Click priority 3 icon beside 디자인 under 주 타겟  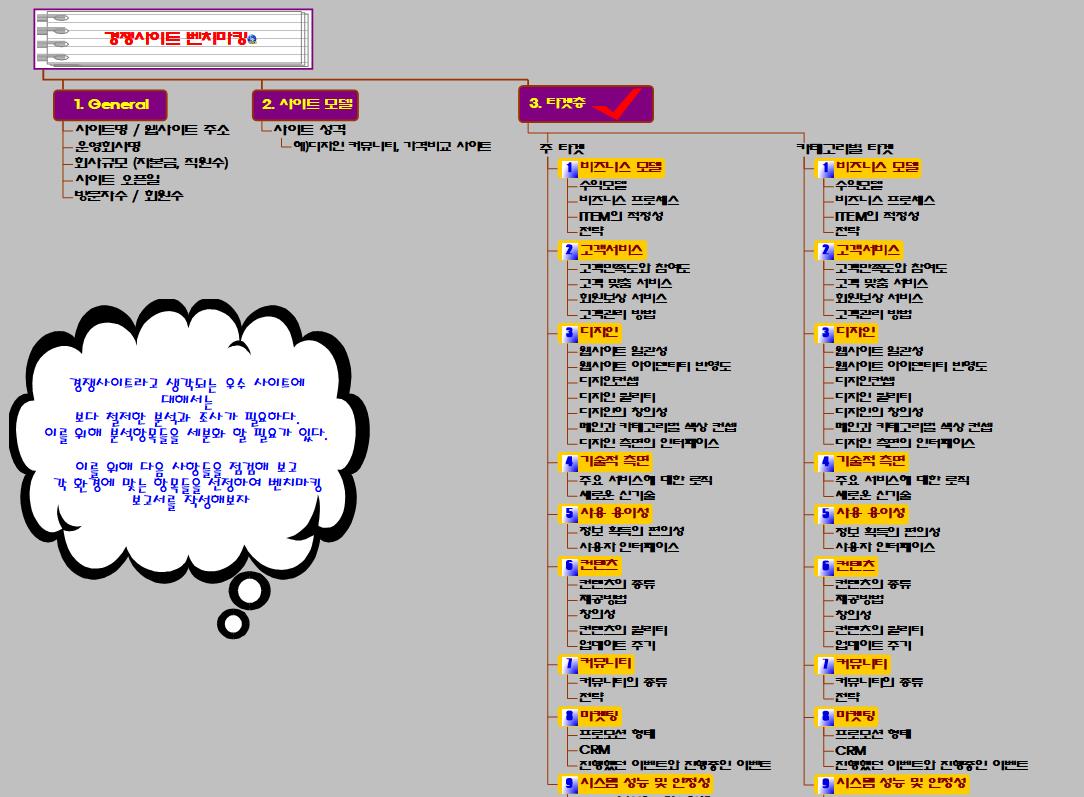pos(570,334)
